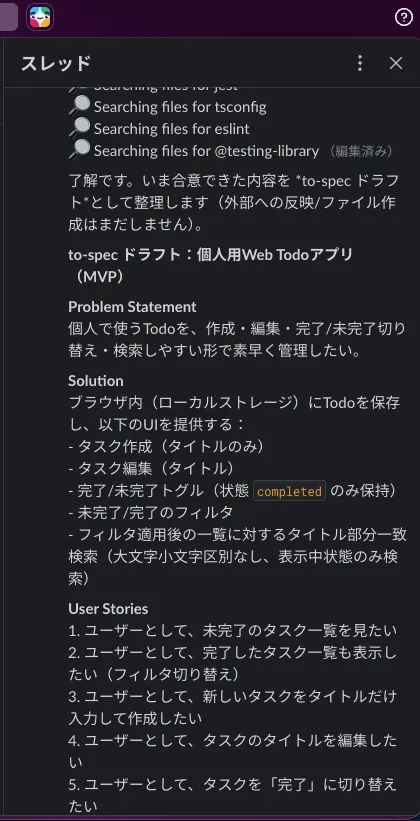
Task: Click user story 1 about 未完了のタスク一覧
Action: pyautogui.click(x=233, y=631)
